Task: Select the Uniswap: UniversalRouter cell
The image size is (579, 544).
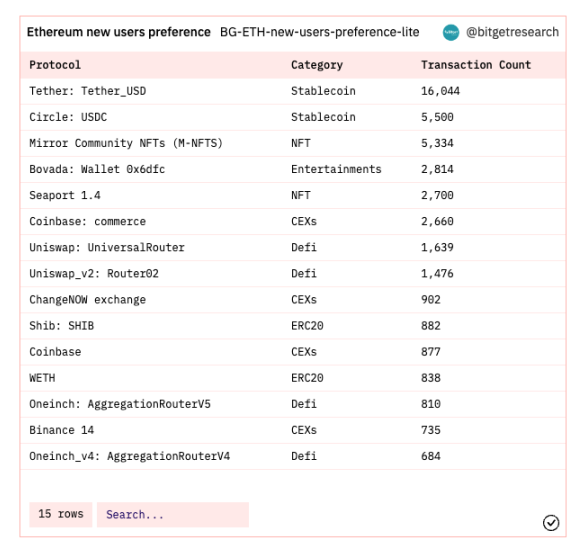Action: pos(107,247)
